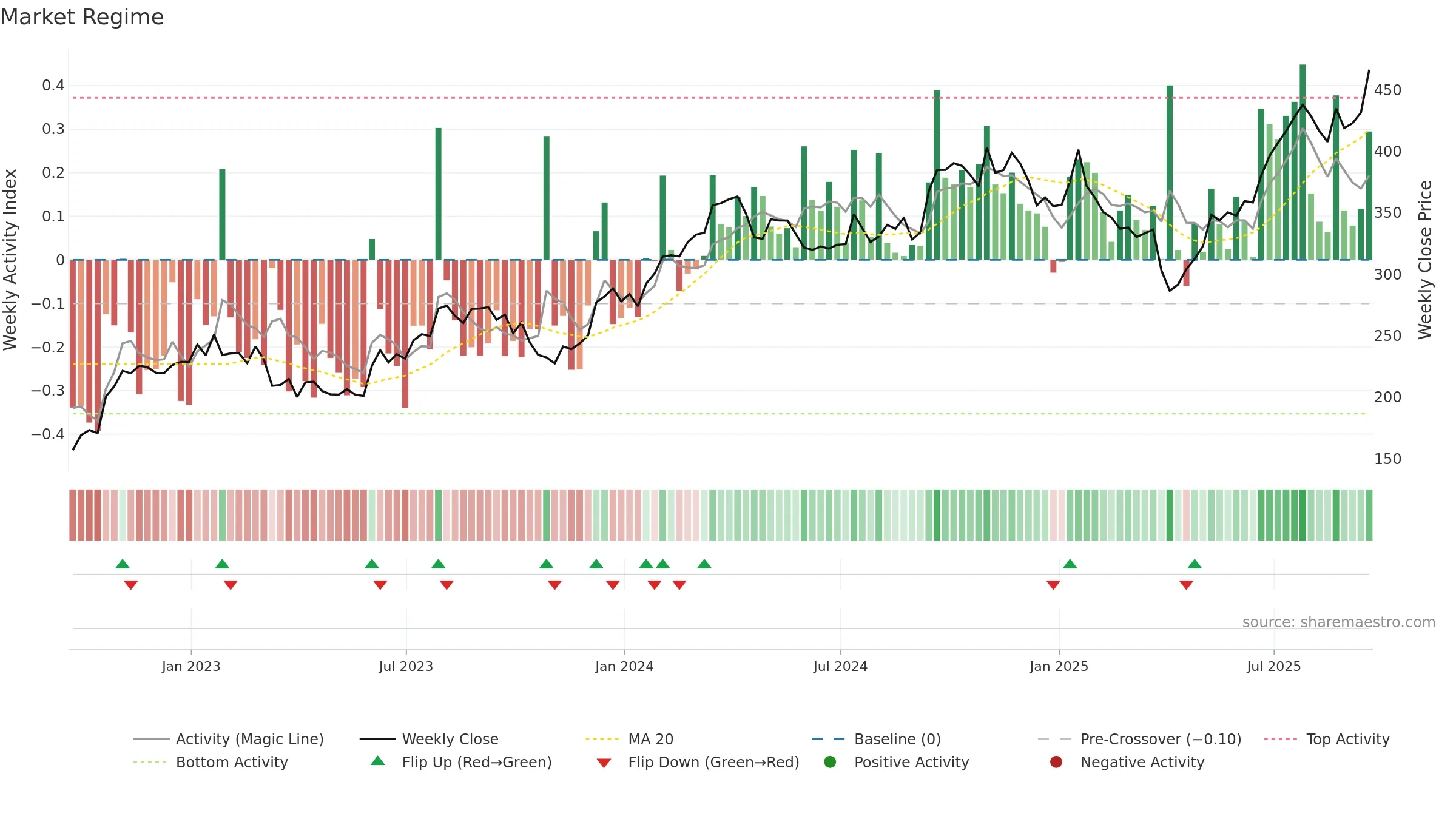
Task: Click the green Flip Up legend triangle
Action: pyautogui.click(x=378, y=761)
